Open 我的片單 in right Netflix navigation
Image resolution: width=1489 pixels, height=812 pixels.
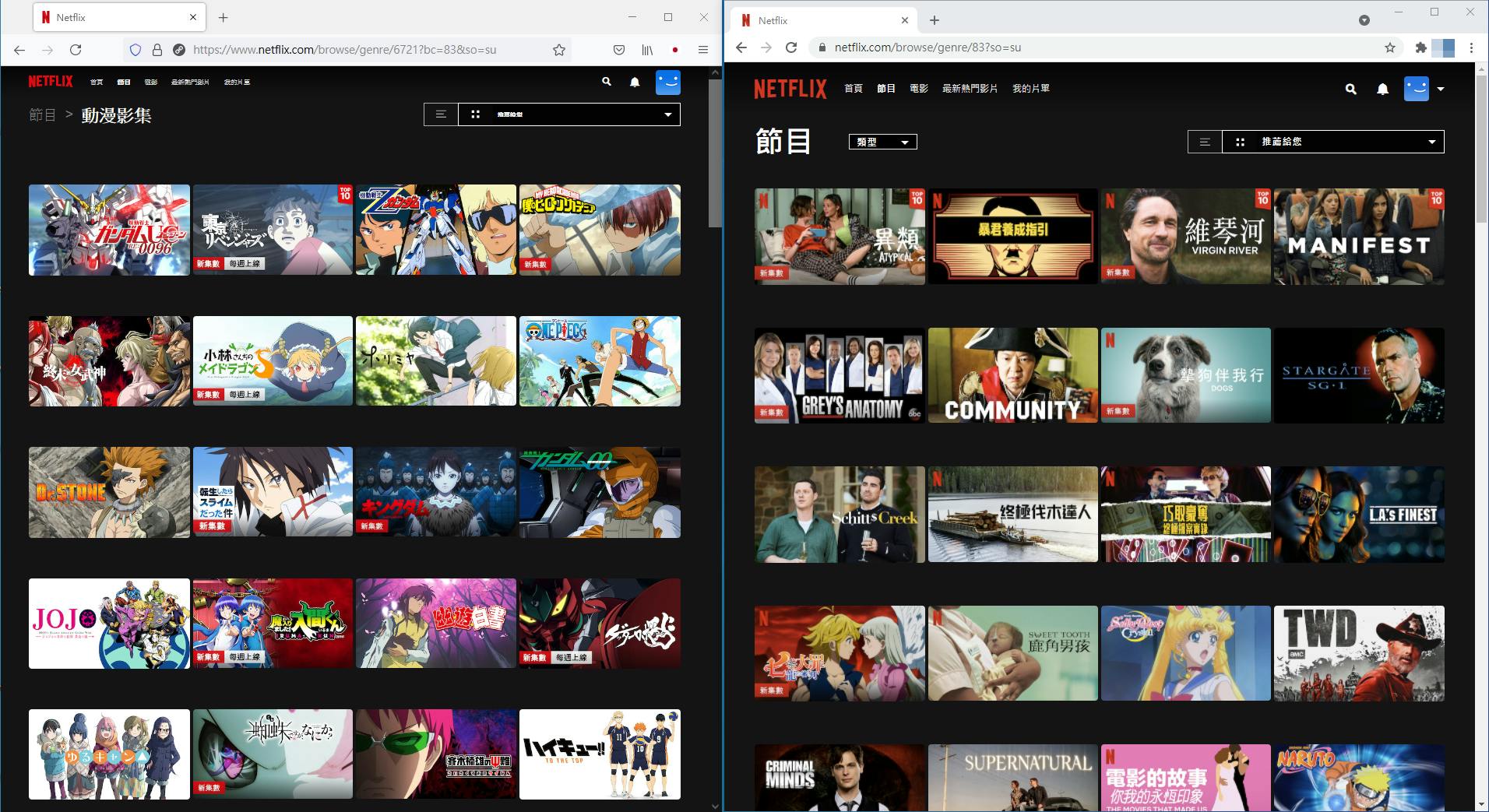[x=1030, y=89]
